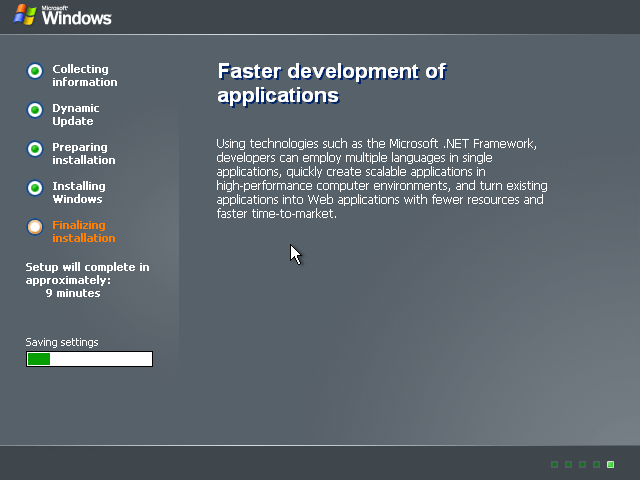
Task: Select the highlighted Finalizing installation label
Action: coord(83,232)
